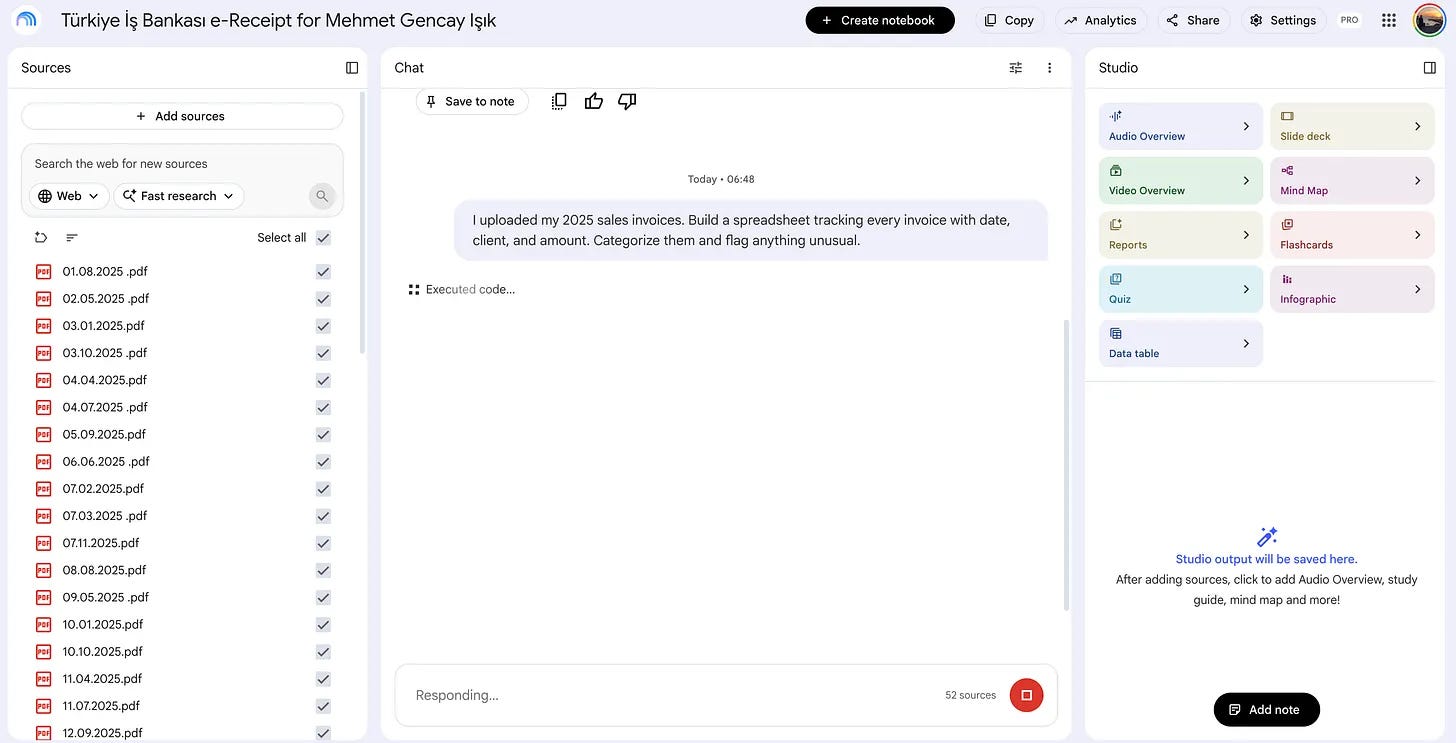Screen dimensions: 1456x743
Task: Click the refresh sources icon
Action: click(41, 238)
